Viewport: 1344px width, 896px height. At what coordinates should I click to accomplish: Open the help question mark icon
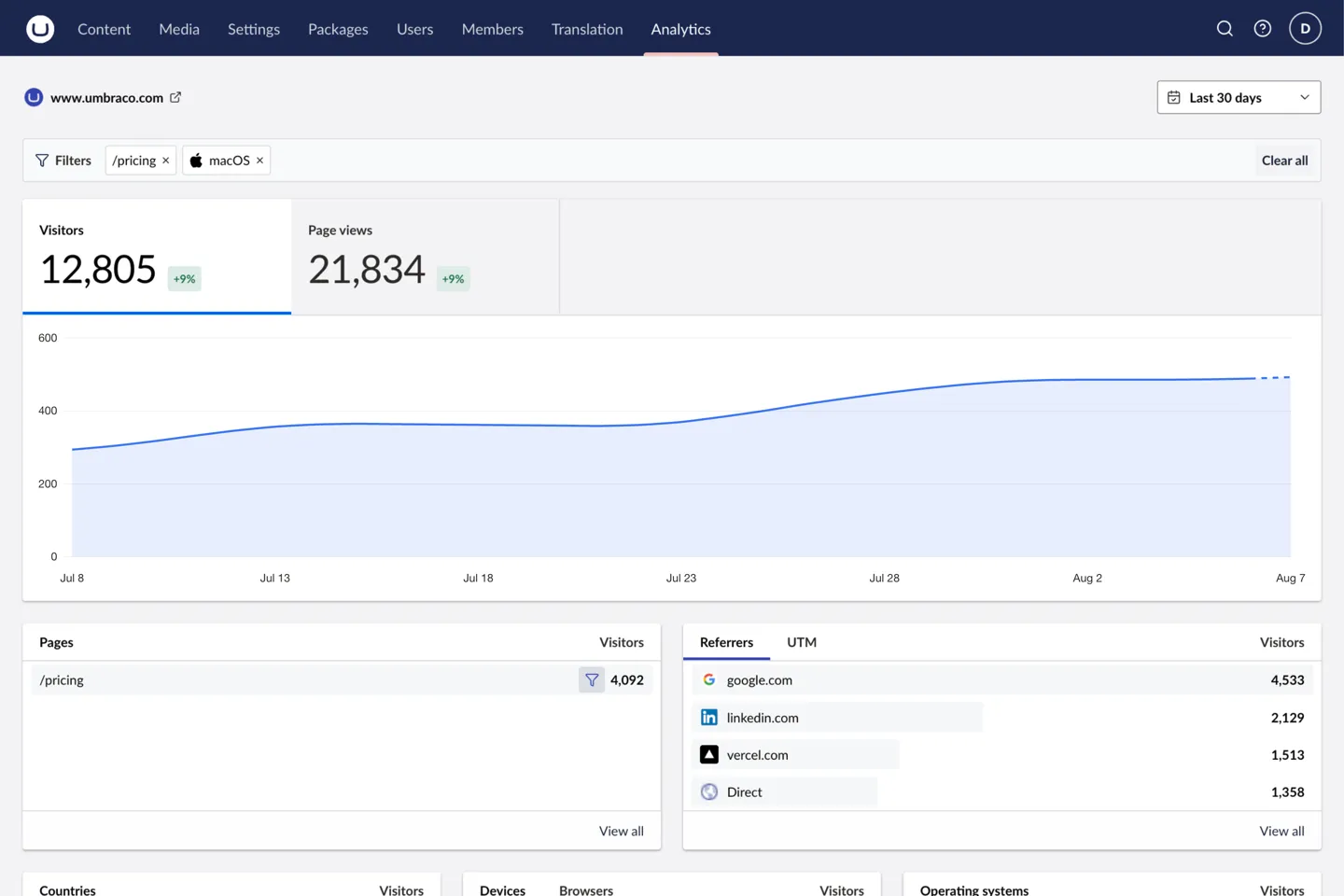tap(1262, 29)
